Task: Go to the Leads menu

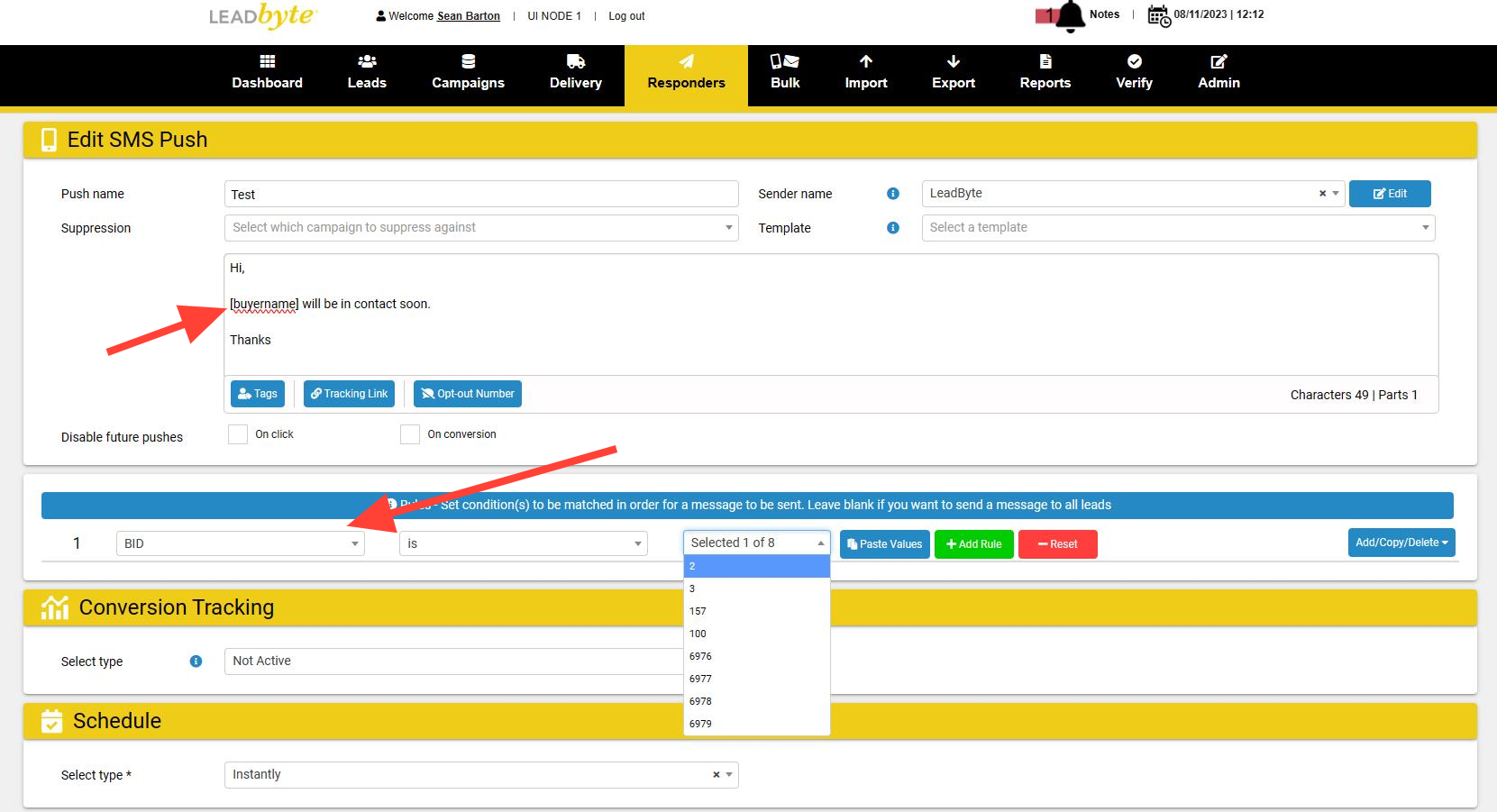Action: [x=367, y=76]
